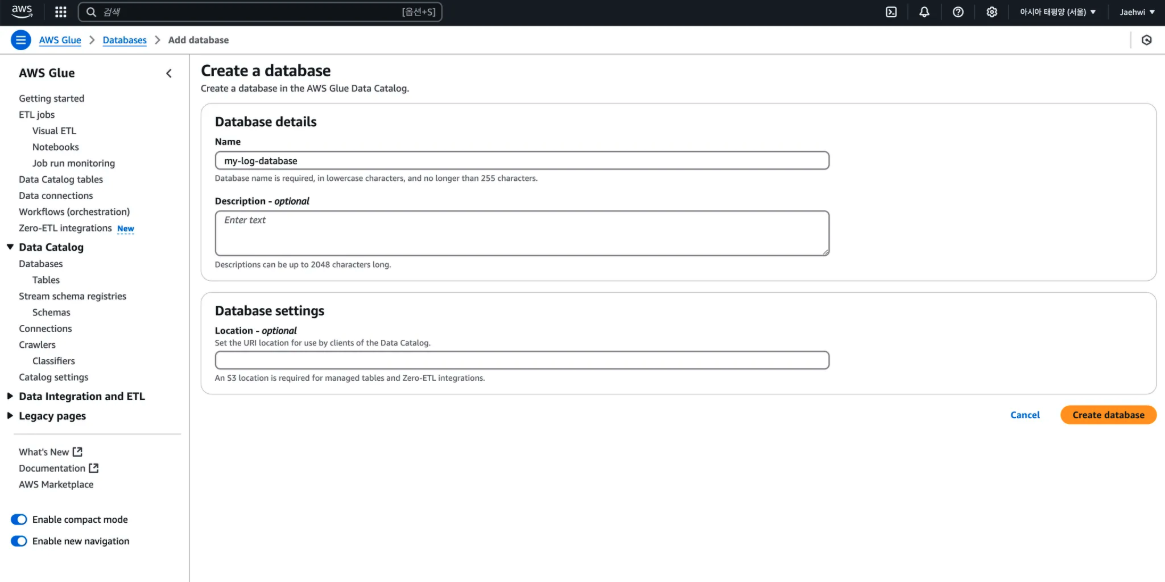The height and width of the screenshot is (582, 1165).
Task: Open Stream schema registries
Action: click(x=72, y=296)
